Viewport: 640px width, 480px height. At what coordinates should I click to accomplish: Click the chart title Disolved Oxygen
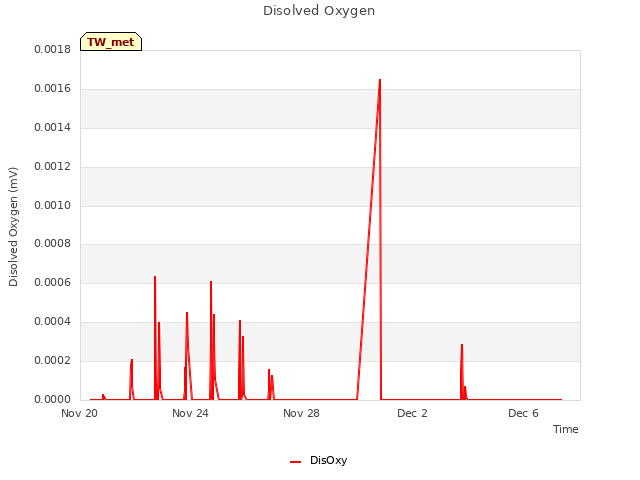coord(319,11)
